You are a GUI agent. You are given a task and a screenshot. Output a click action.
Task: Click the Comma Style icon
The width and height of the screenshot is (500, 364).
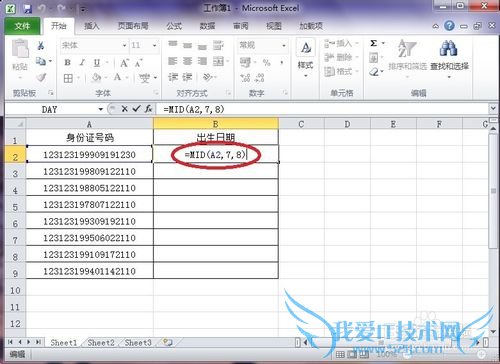[x=282, y=62]
